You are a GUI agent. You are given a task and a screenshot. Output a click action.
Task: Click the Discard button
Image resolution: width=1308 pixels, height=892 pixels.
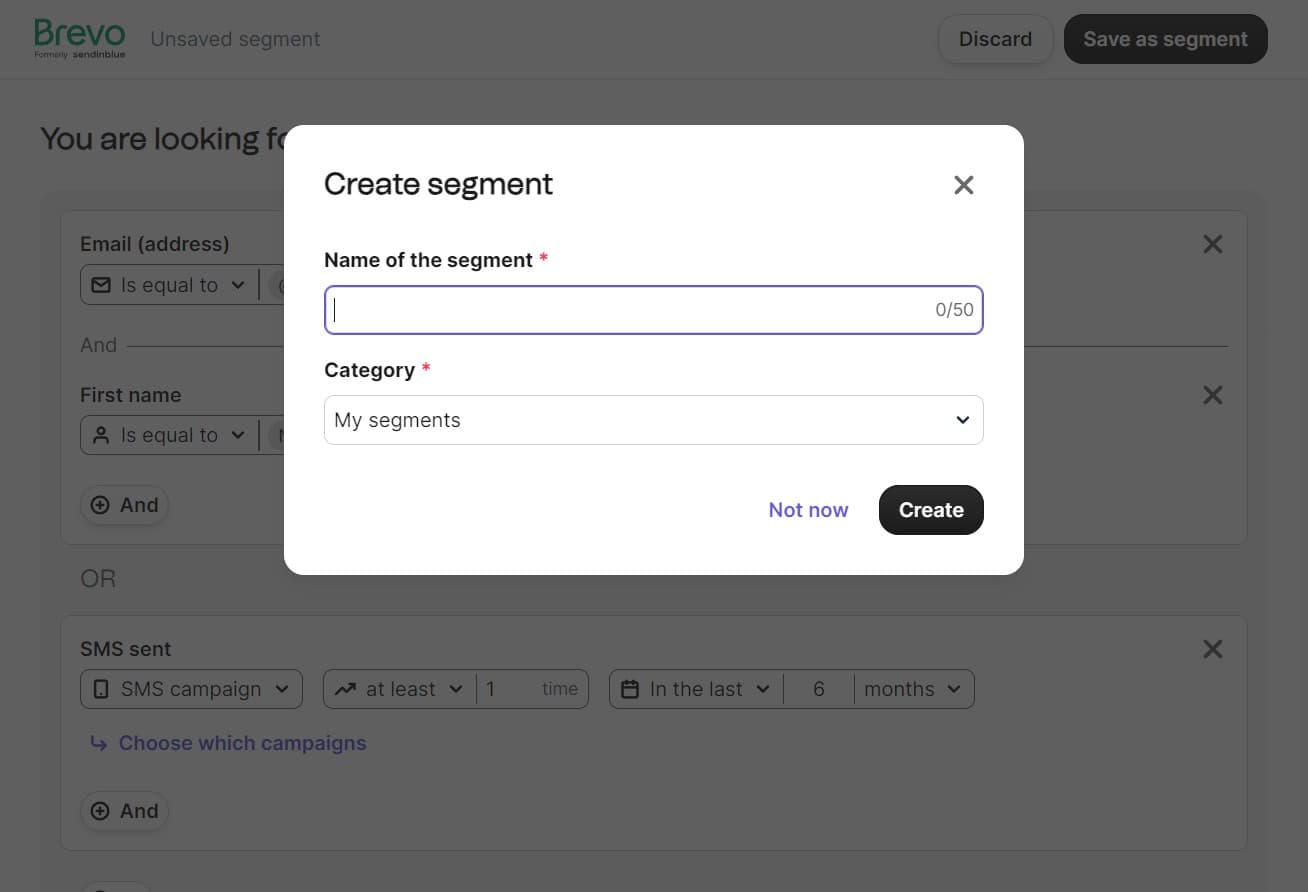point(995,38)
